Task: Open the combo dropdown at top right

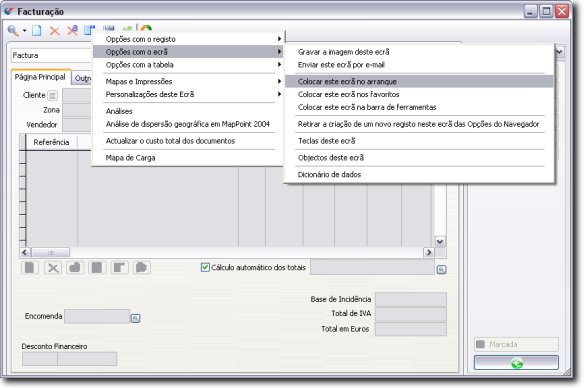Action: [x=559, y=52]
